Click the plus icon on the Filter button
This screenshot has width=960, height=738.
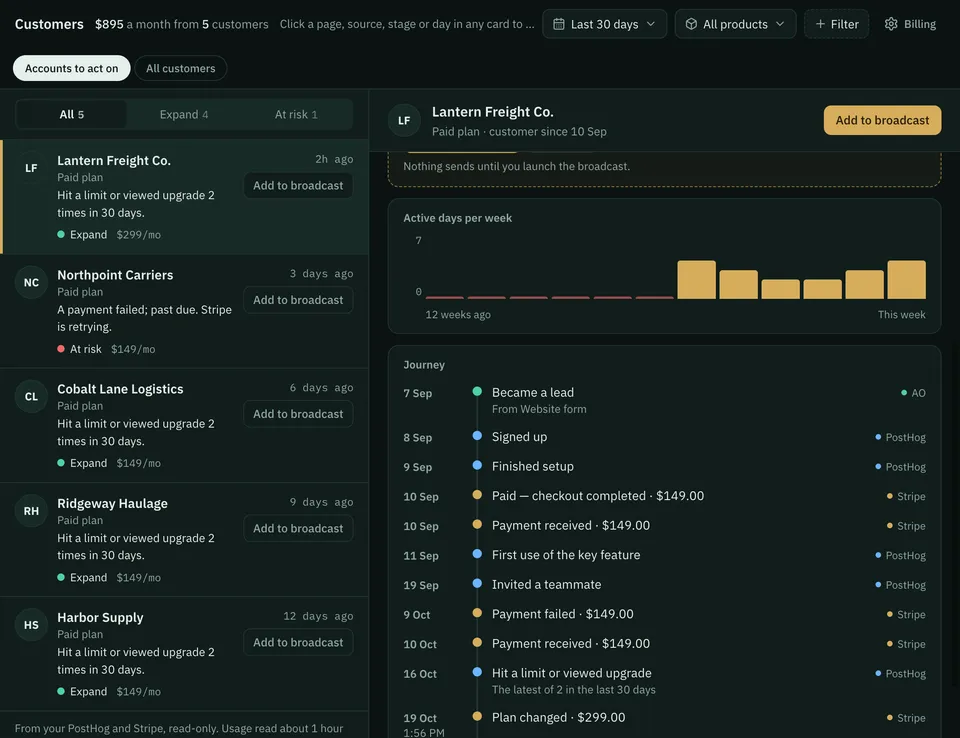820,24
